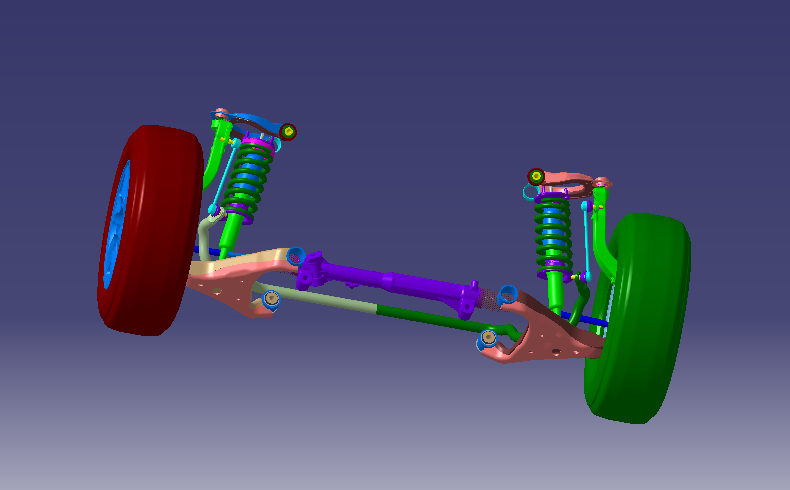
Task: Pick the right green coil spring
Action: click(x=553, y=236)
